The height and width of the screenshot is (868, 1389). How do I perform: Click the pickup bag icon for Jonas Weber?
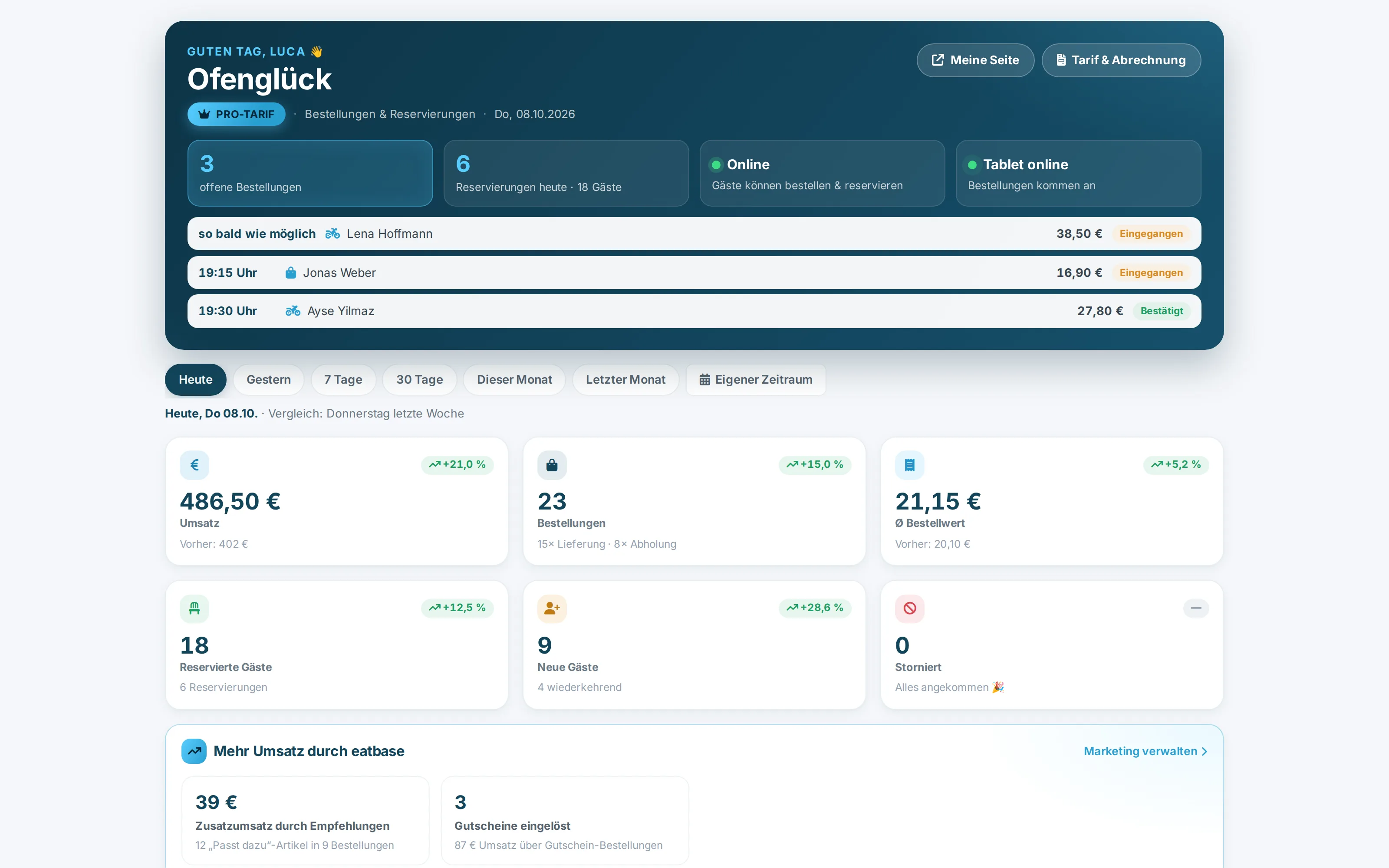291,273
